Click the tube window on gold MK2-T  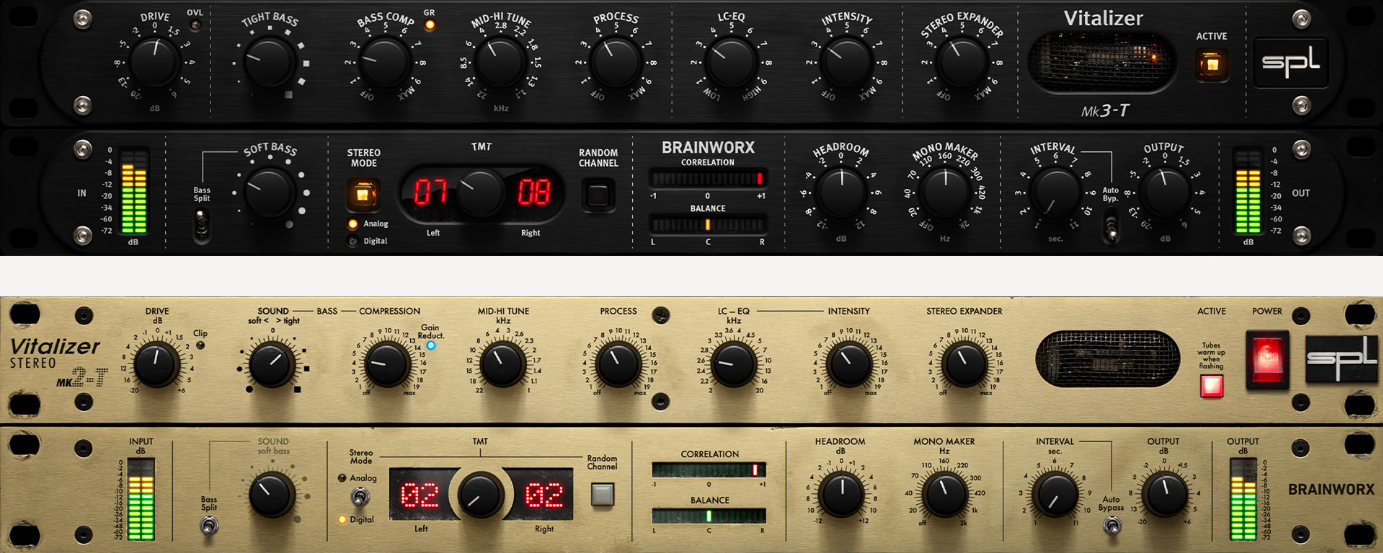(1107, 361)
